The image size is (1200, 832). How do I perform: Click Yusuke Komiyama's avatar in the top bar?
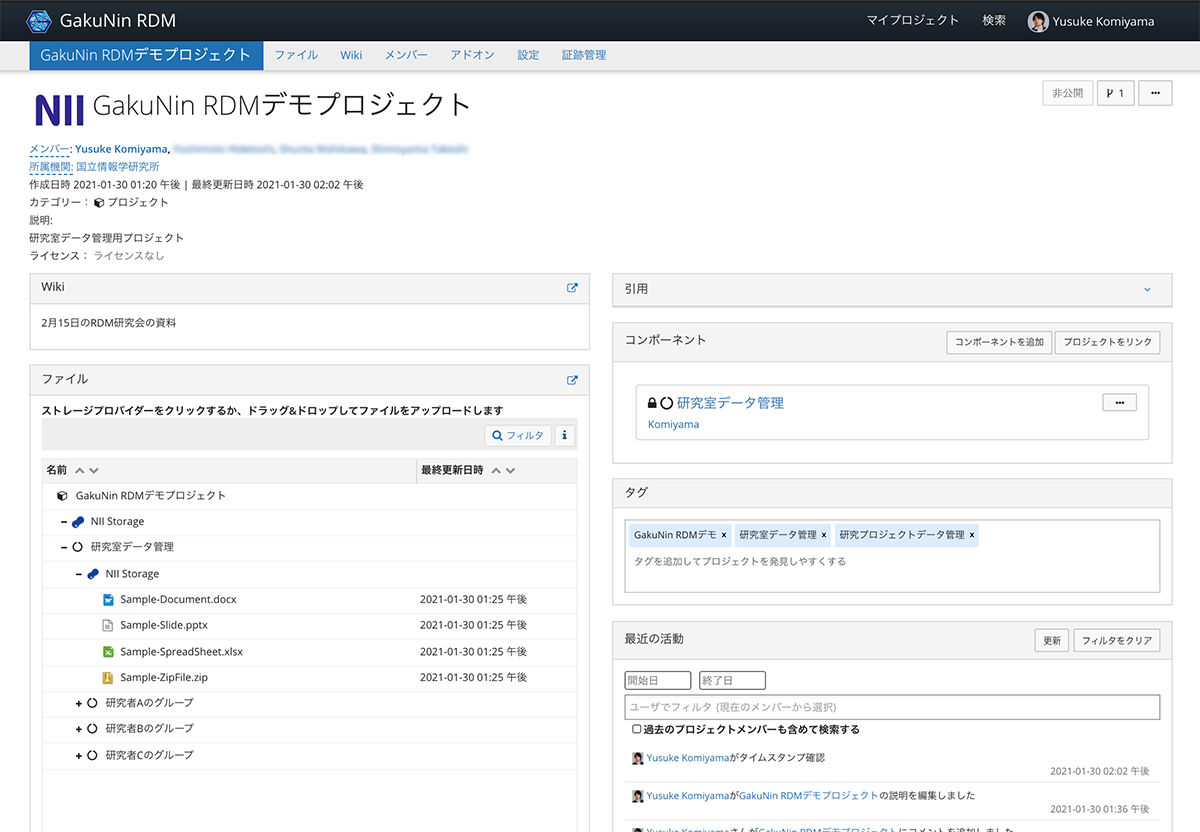point(1038,21)
